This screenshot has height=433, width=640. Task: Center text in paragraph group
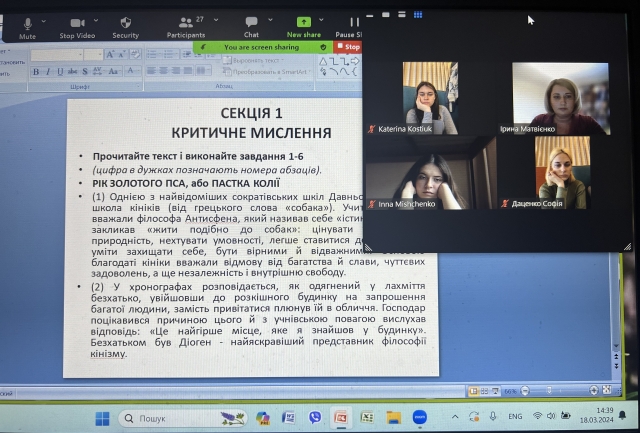click(x=164, y=71)
